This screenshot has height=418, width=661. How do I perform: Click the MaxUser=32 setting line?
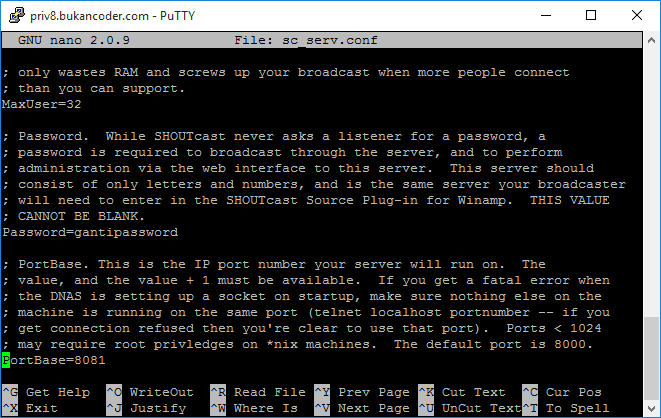click(x=42, y=104)
